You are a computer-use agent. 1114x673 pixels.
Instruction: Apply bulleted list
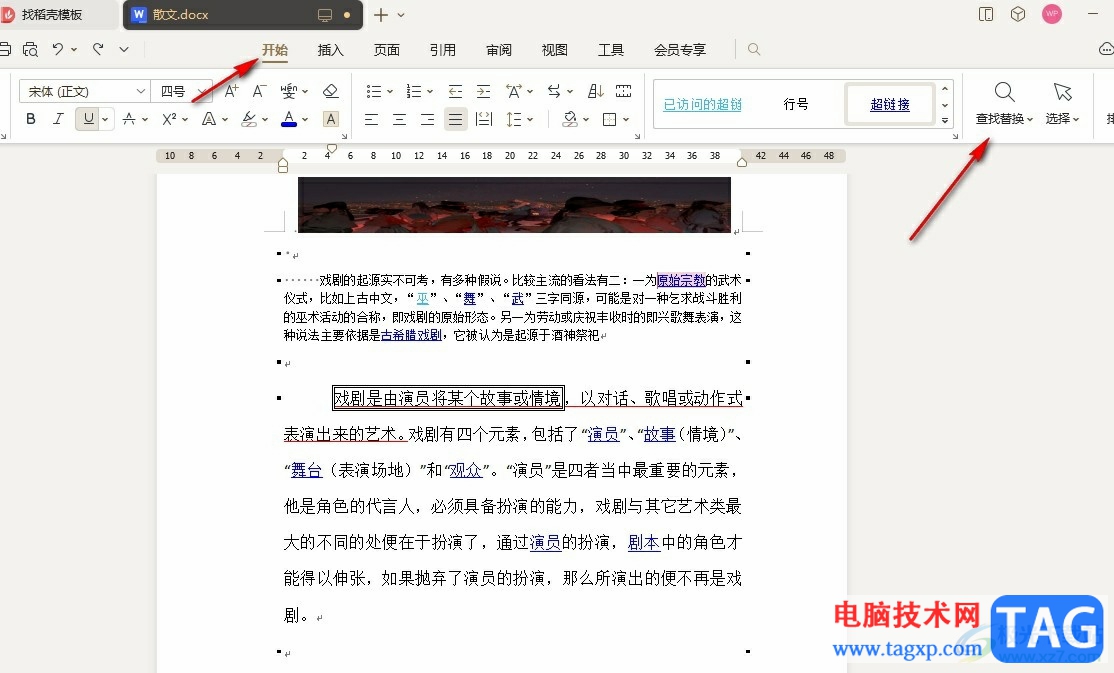tap(374, 91)
